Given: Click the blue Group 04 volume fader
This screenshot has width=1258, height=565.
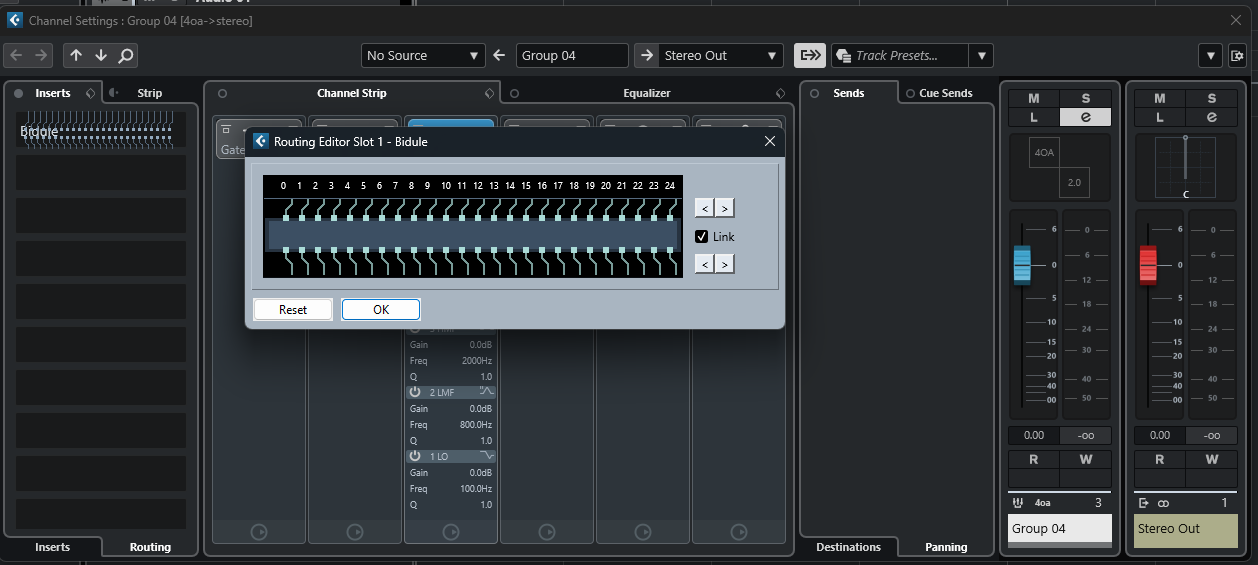Looking at the screenshot, I should pyautogui.click(x=1021, y=265).
